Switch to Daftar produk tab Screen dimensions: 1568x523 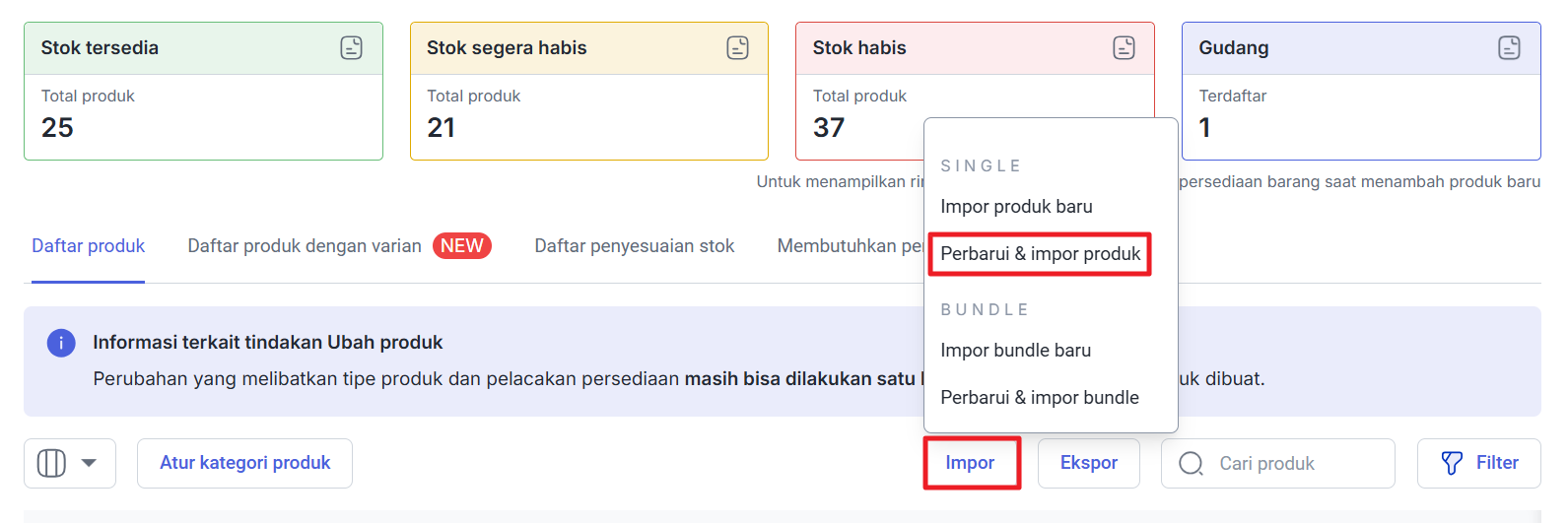tap(88, 246)
